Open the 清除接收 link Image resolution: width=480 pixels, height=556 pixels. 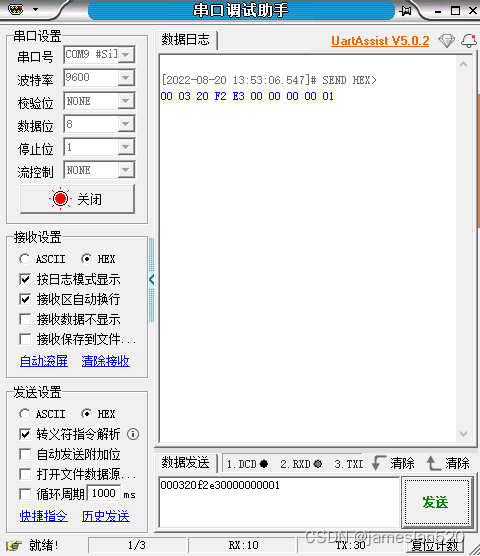(x=106, y=361)
